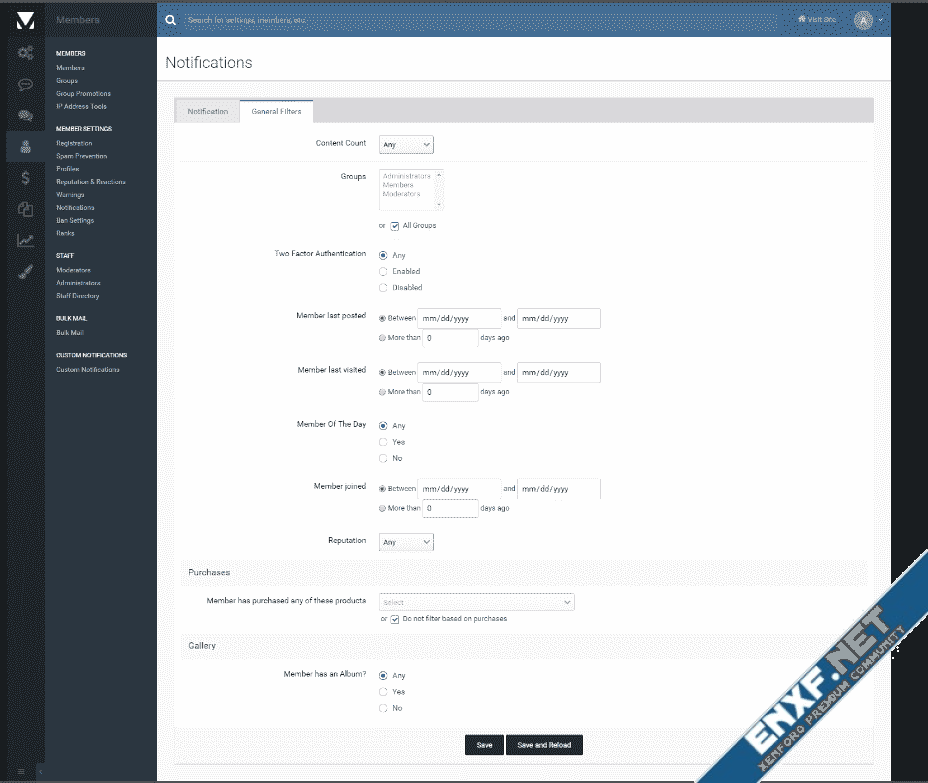Open the Commerce dollar sign icon

pyautogui.click(x=25, y=177)
